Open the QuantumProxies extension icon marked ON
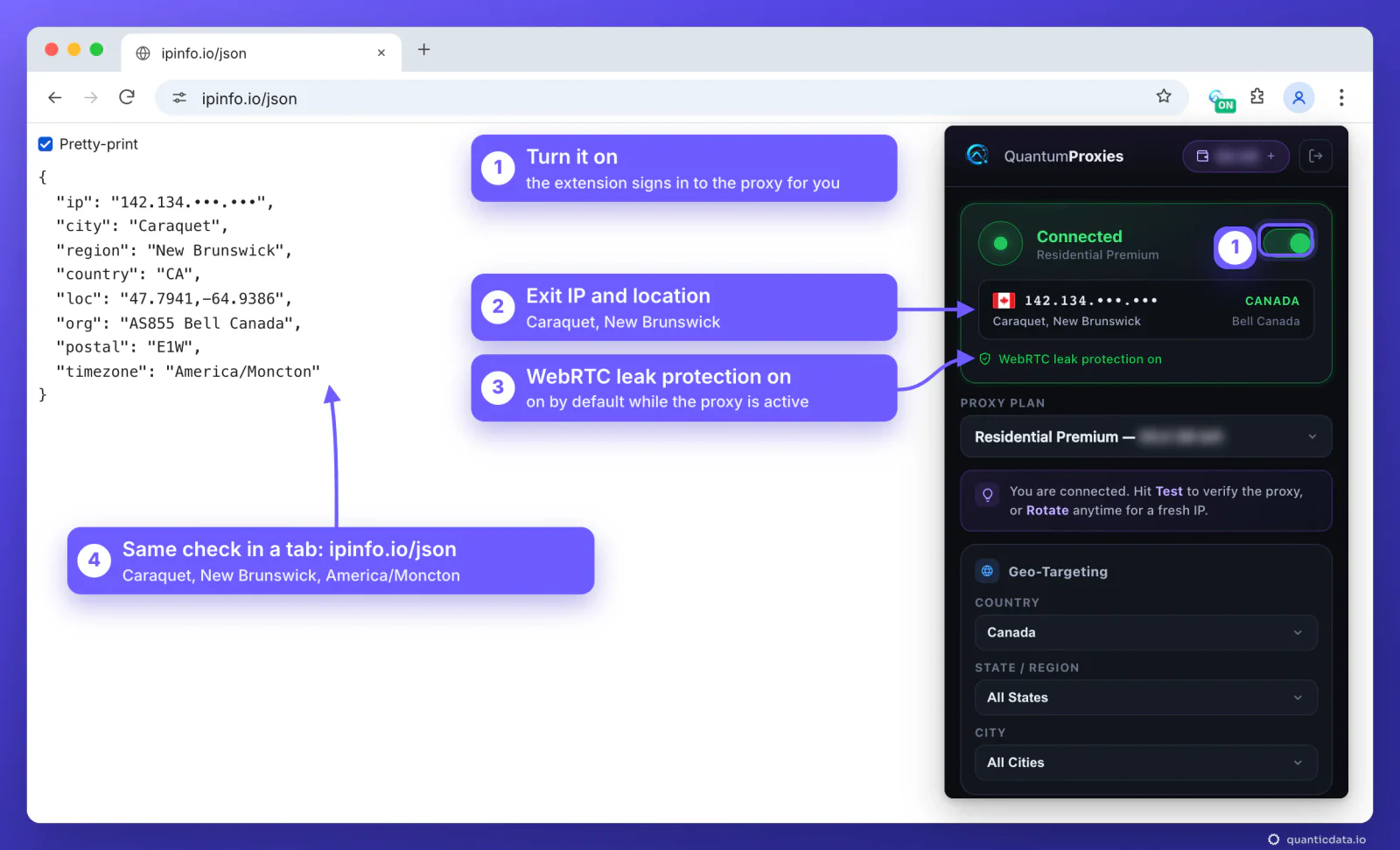 pos(1221,100)
